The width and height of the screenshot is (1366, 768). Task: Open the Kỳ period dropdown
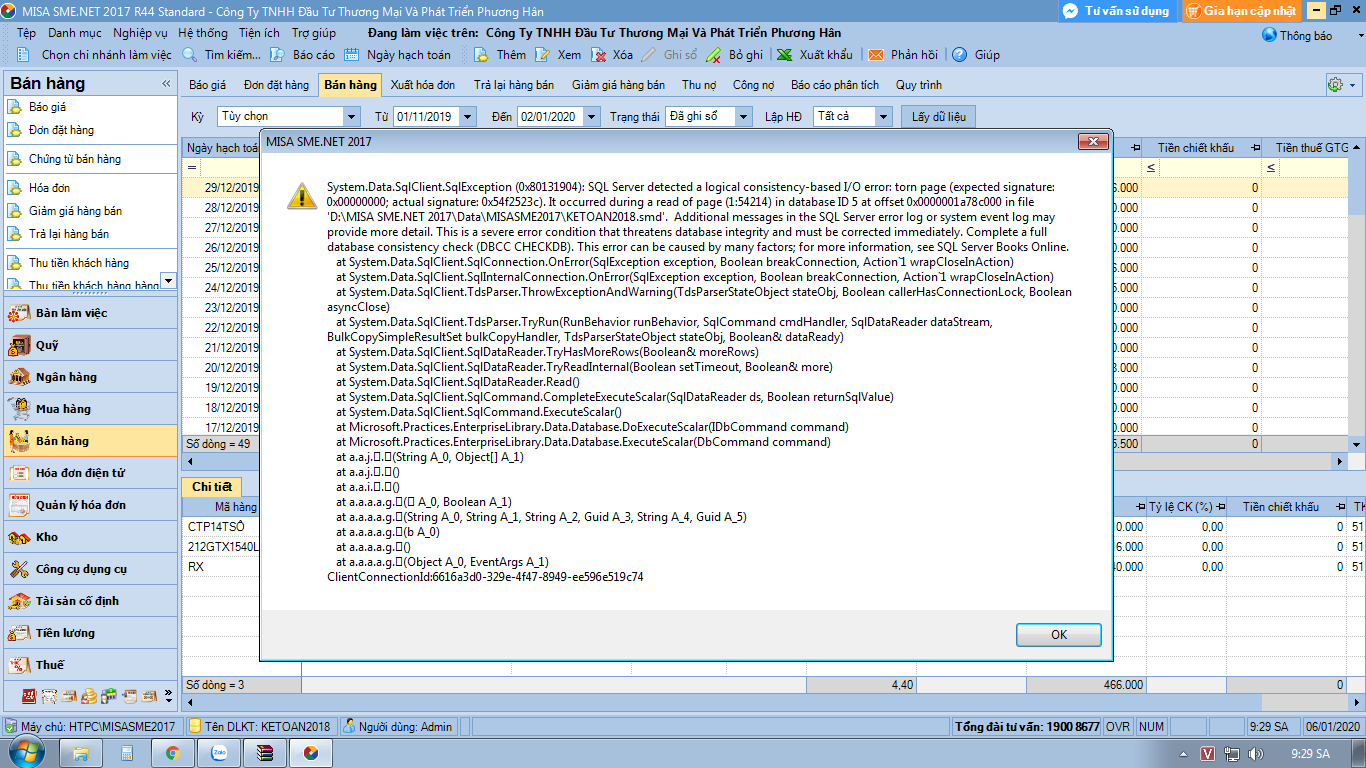350,117
